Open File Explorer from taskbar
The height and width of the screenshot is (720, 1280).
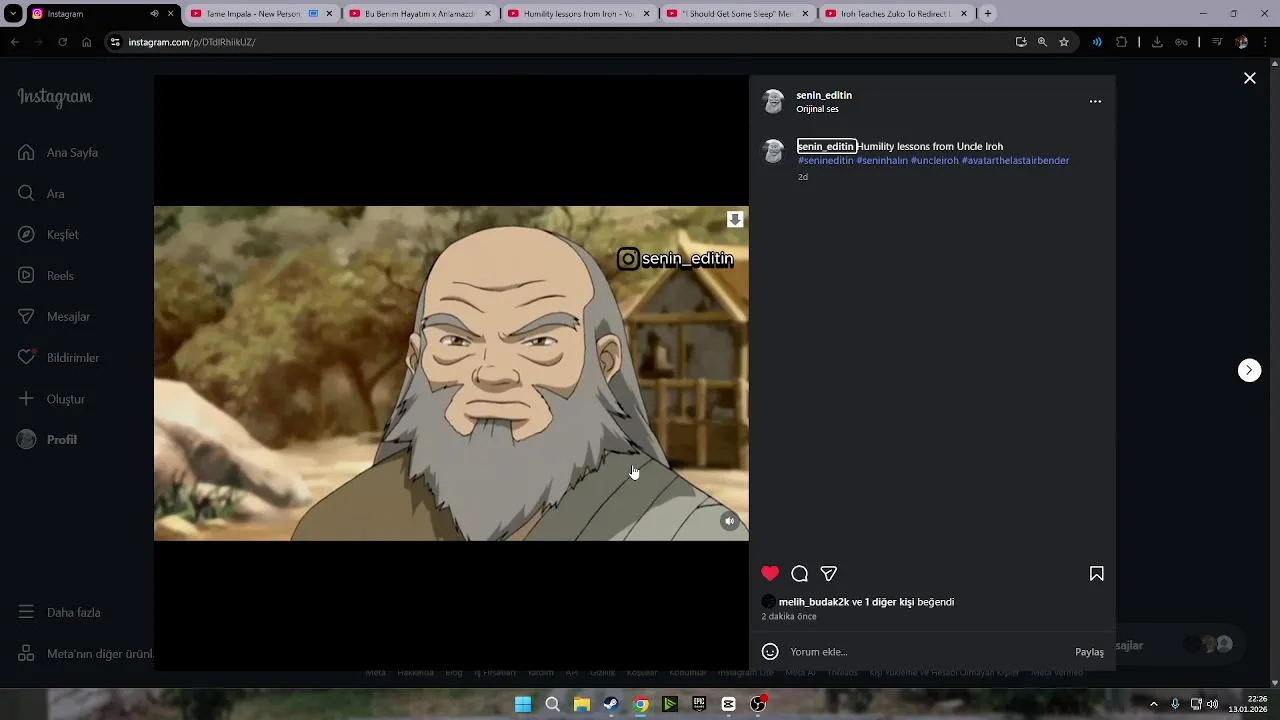click(x=582, y=704)
